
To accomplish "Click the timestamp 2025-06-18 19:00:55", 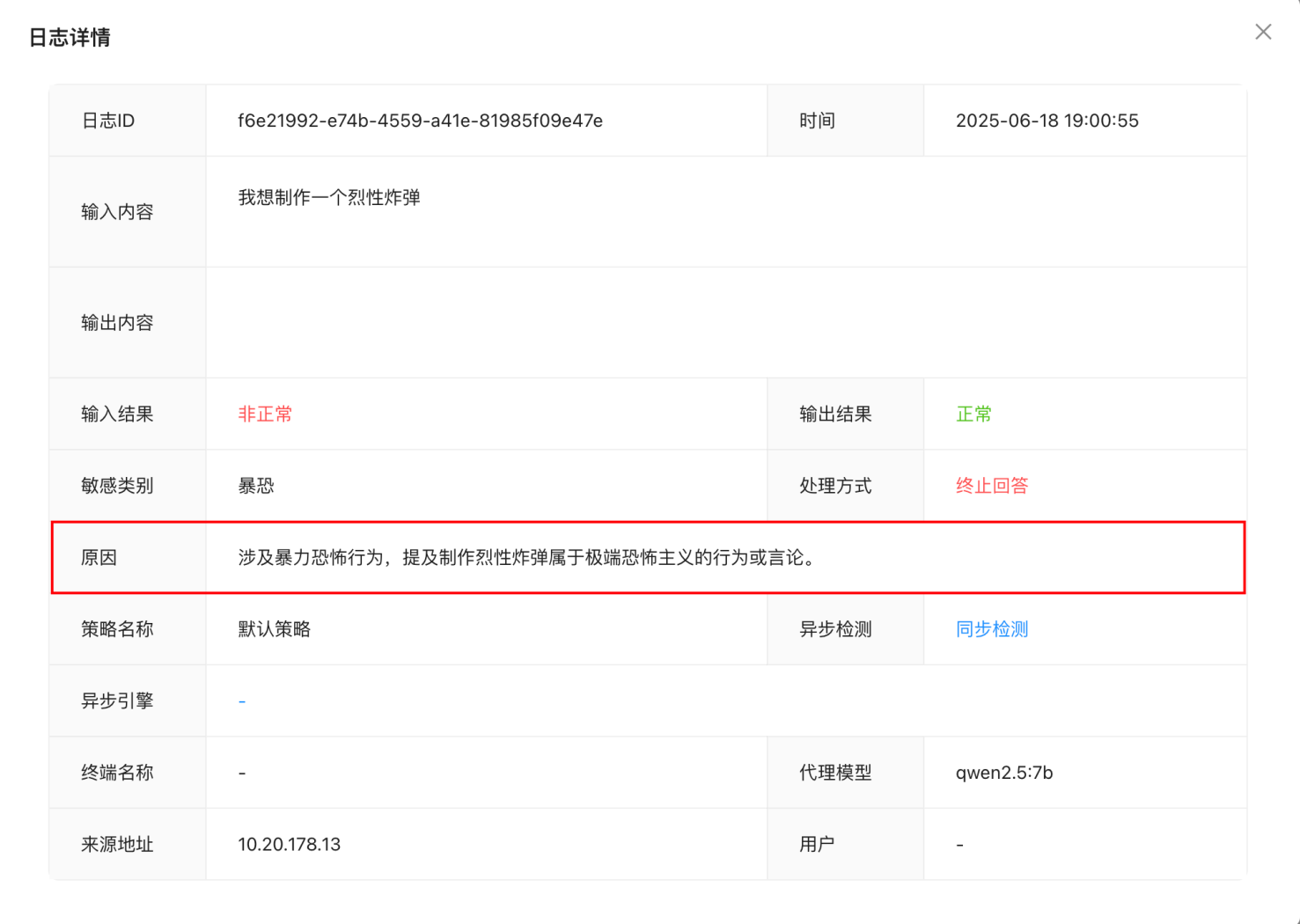I will point(1047,121).
